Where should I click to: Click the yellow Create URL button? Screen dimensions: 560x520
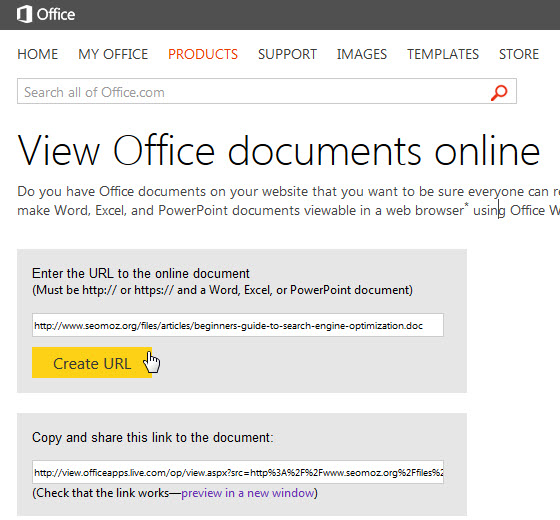pyautogui.click(x=92, y=362)
